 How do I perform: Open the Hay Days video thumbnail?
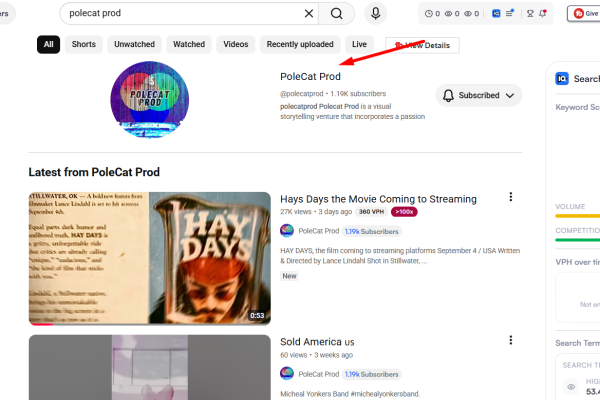pos(150,258)
